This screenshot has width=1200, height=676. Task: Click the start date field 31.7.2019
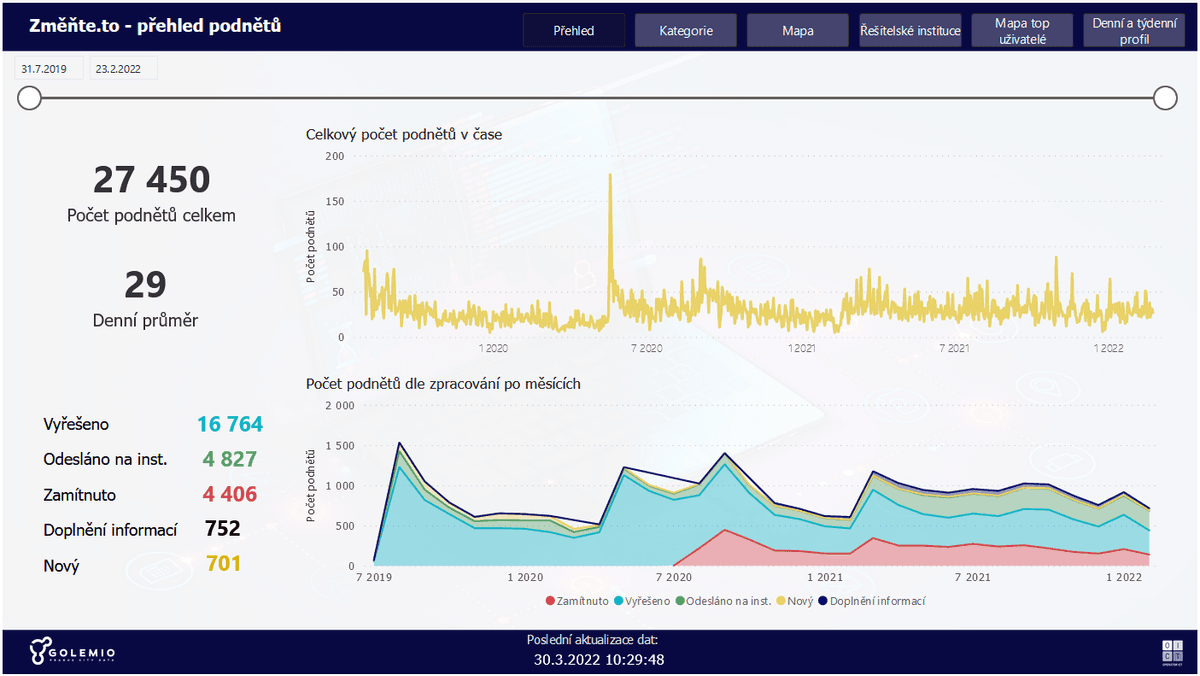pyautogui.click(x=49, y=69)
